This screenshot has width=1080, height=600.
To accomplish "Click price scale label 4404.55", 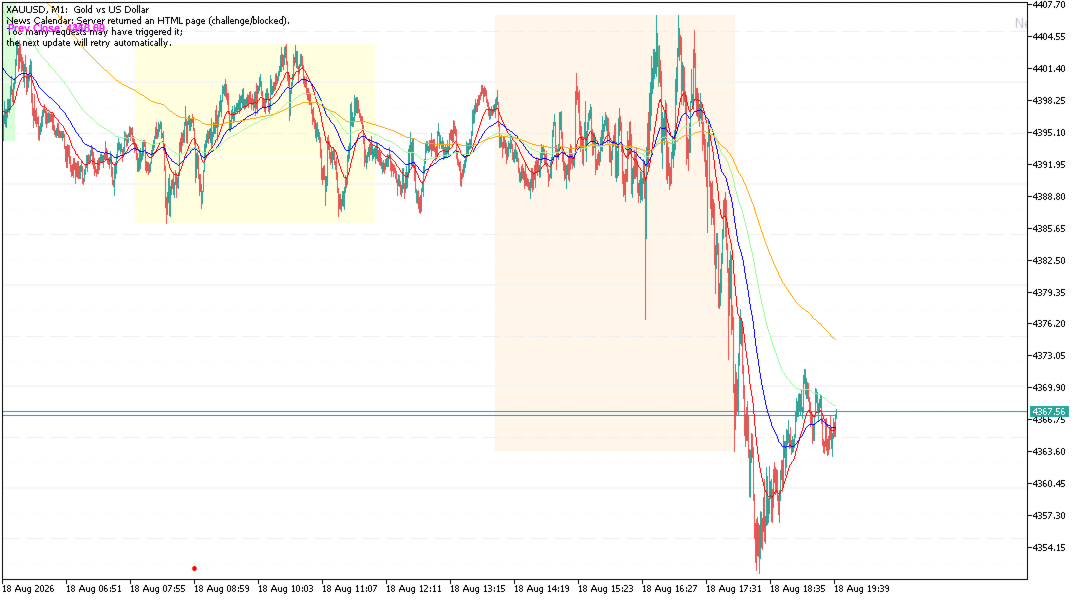I will [x=1048, y=37].
